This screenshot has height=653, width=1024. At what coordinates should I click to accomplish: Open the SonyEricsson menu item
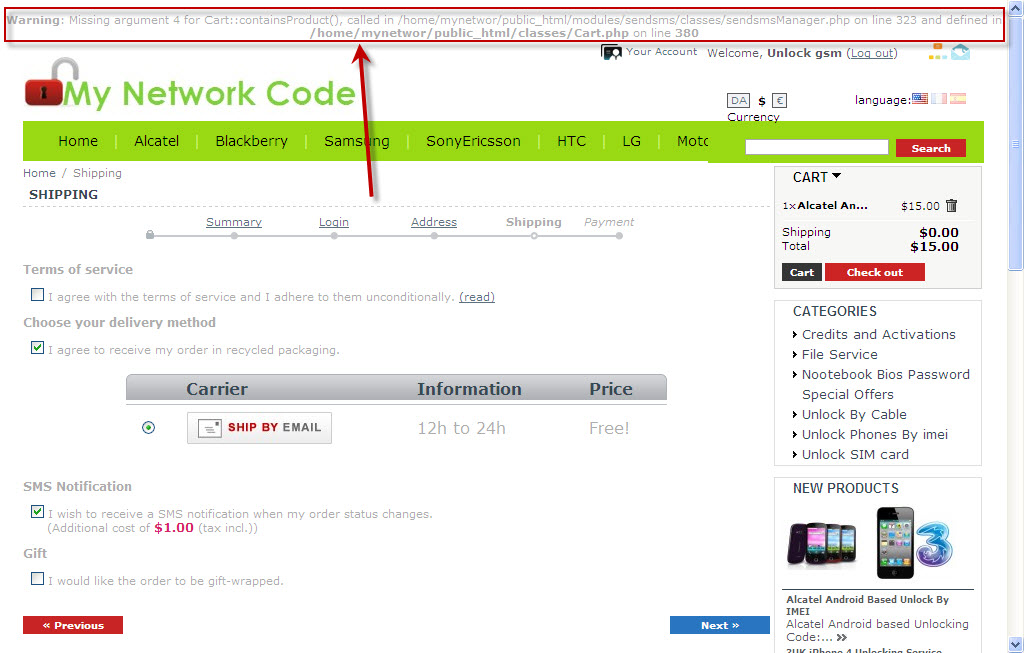(x=473, y=141)
